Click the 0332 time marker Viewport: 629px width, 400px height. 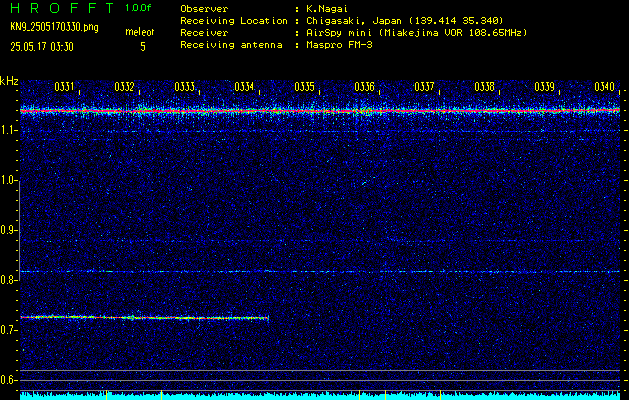pyautogui.click(x=124, y=87)
